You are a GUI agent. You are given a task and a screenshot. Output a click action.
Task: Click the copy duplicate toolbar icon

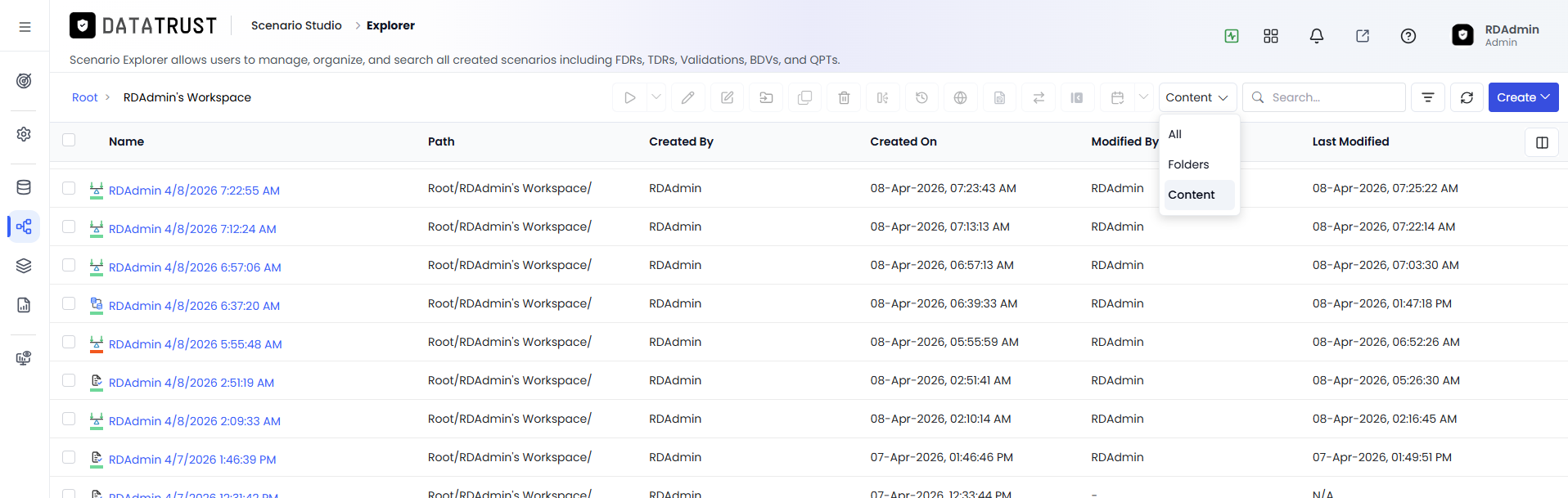(805, 97)
